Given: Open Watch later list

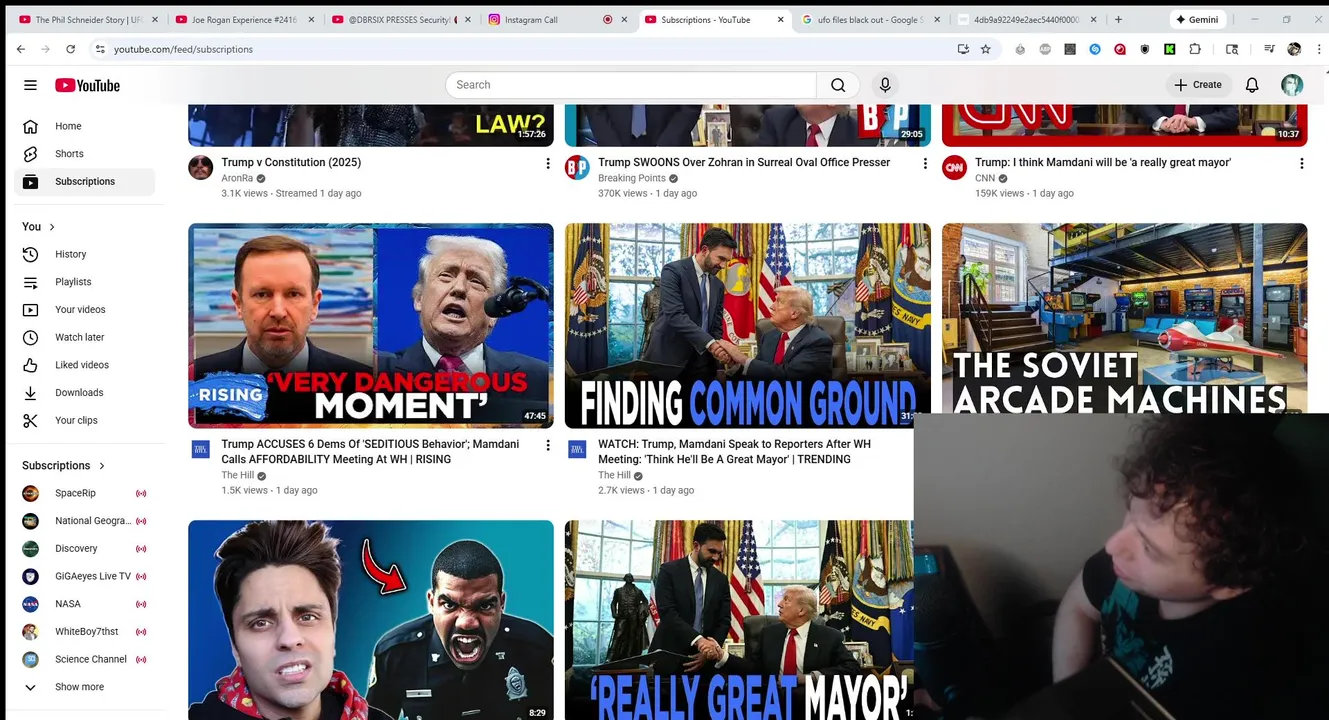Looking at the screenshot, I should click(x=85, y=337).
